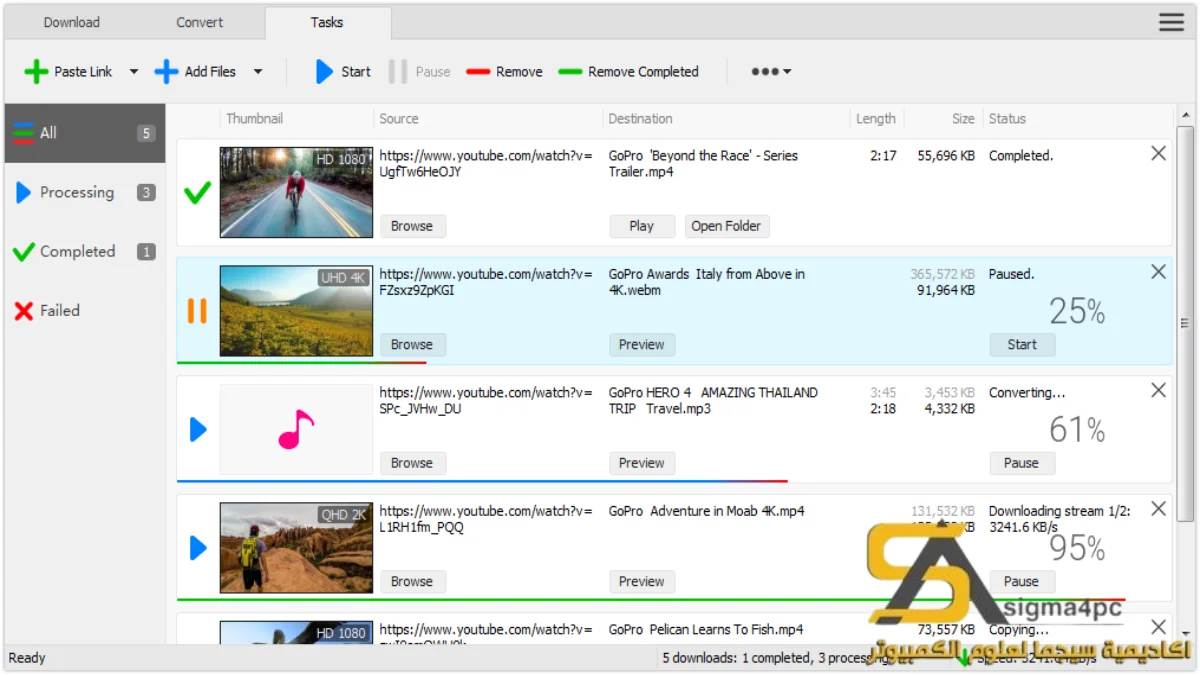
Task: Click the Pause toolbar button
Action: (420, 72)
